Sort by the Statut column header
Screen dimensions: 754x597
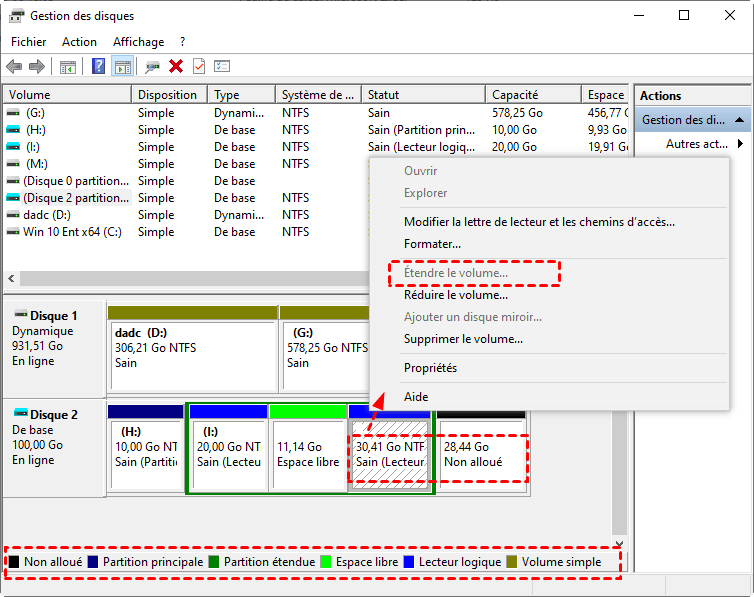coord(424,95)
